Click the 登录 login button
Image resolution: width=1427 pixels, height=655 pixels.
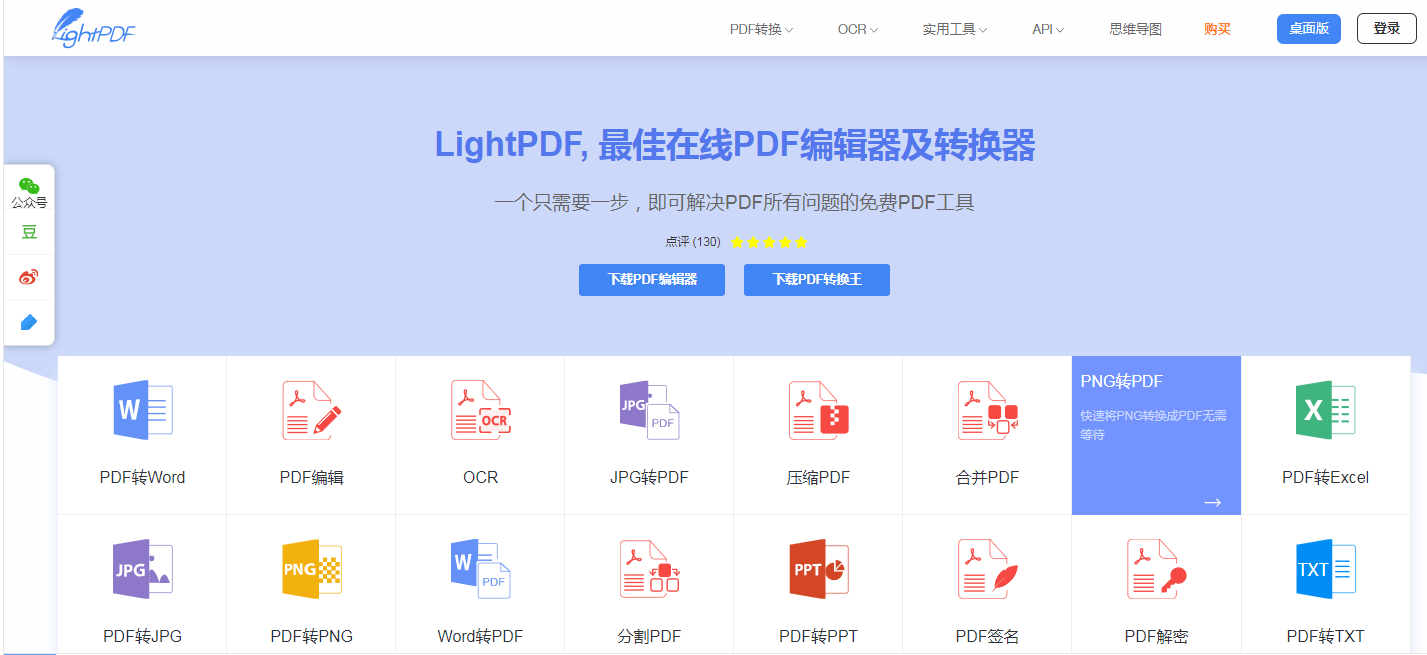[x=1387, y=29]
